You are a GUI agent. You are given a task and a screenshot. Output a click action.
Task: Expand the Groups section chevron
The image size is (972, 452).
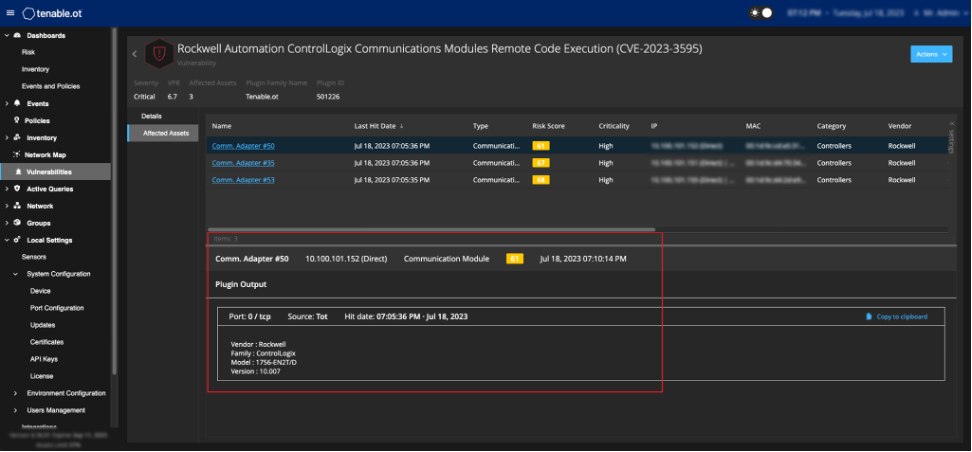7,223
